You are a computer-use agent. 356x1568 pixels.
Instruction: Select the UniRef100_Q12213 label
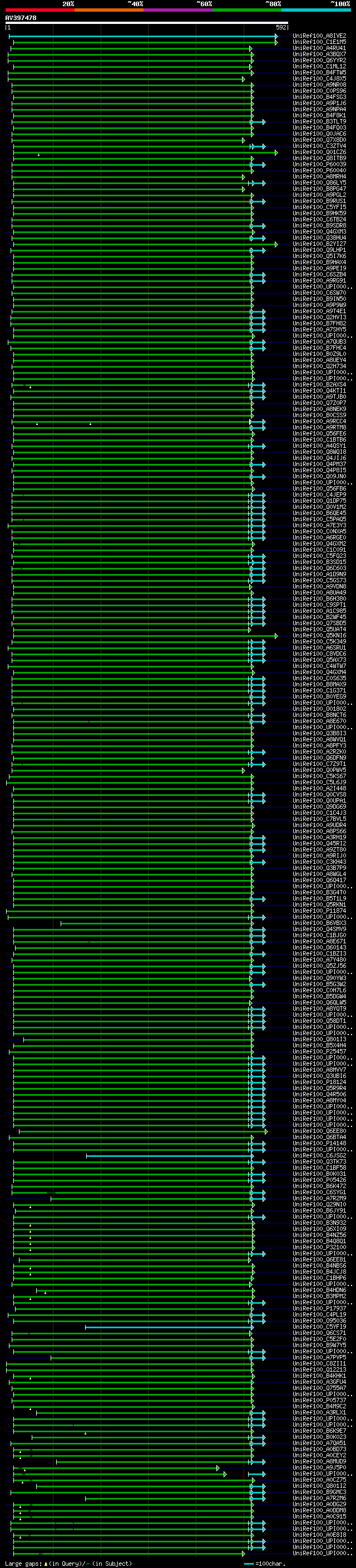pyautogui.click(x=319, y=1370)
